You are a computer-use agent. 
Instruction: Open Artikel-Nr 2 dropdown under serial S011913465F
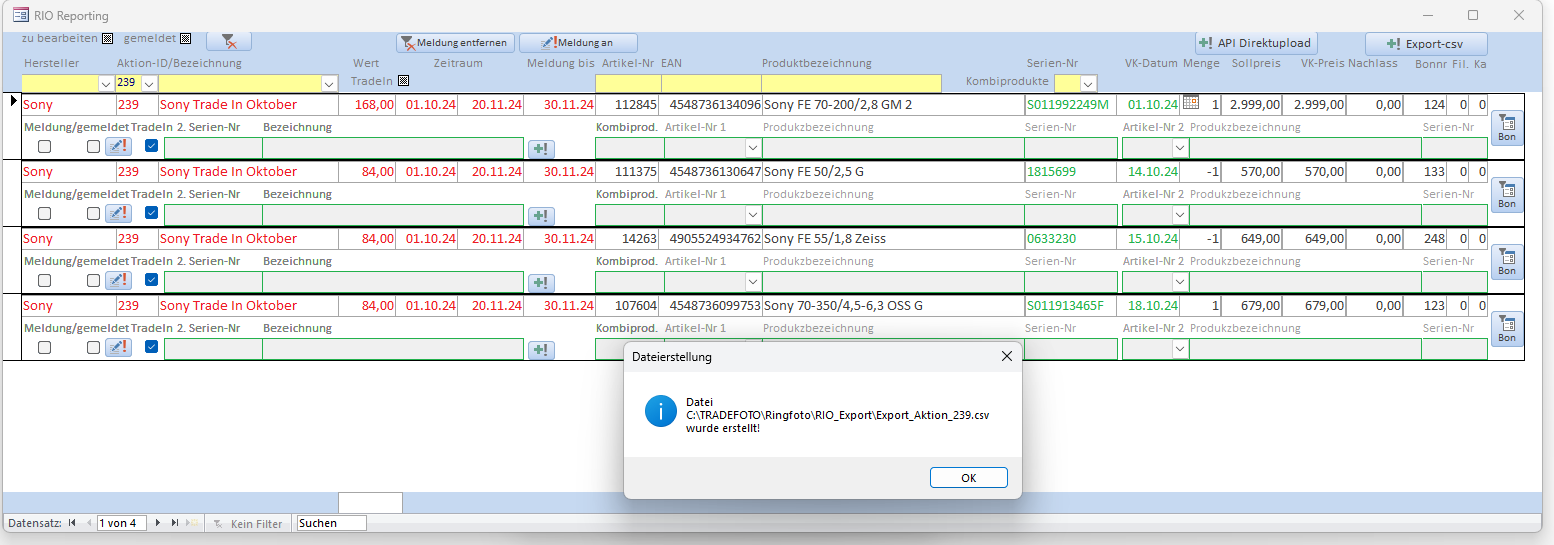click(x=1180, y=349)
